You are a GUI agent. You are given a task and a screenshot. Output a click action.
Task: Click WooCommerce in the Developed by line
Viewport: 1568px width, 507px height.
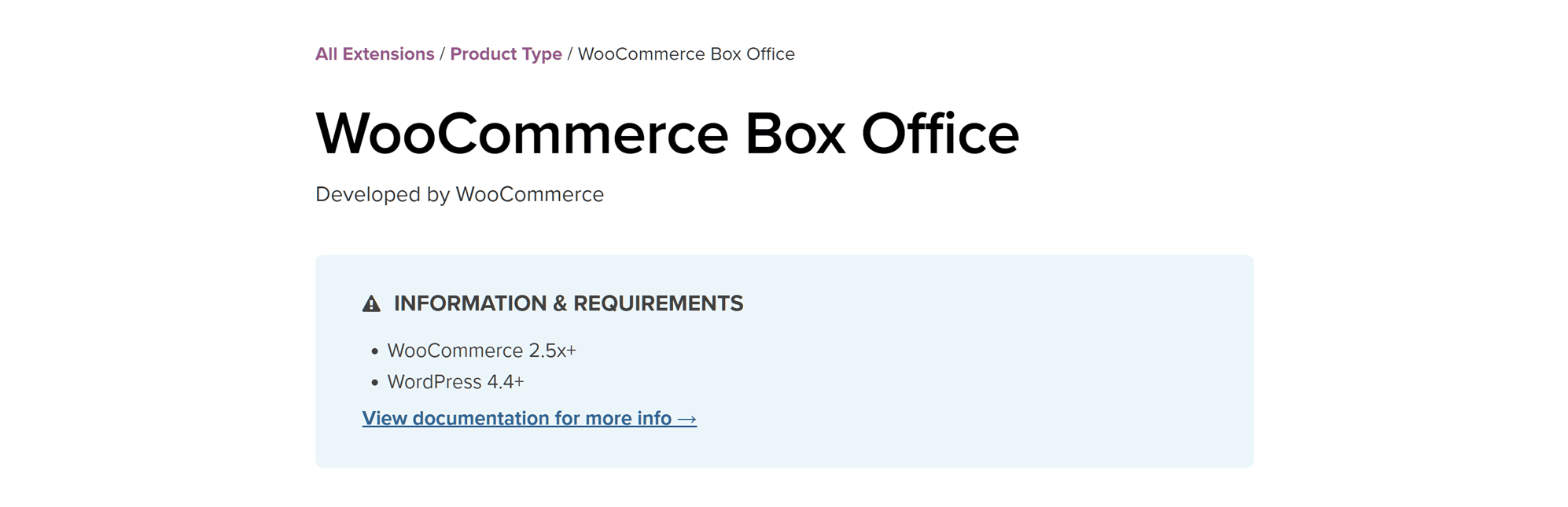click(529, 194)
